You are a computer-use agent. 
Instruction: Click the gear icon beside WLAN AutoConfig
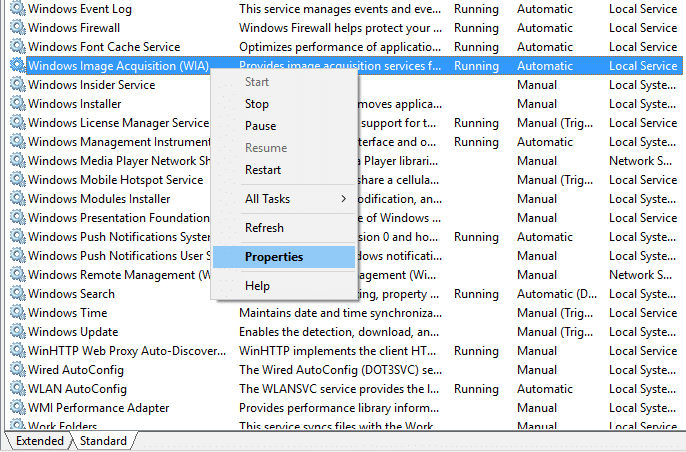point(18,389)
